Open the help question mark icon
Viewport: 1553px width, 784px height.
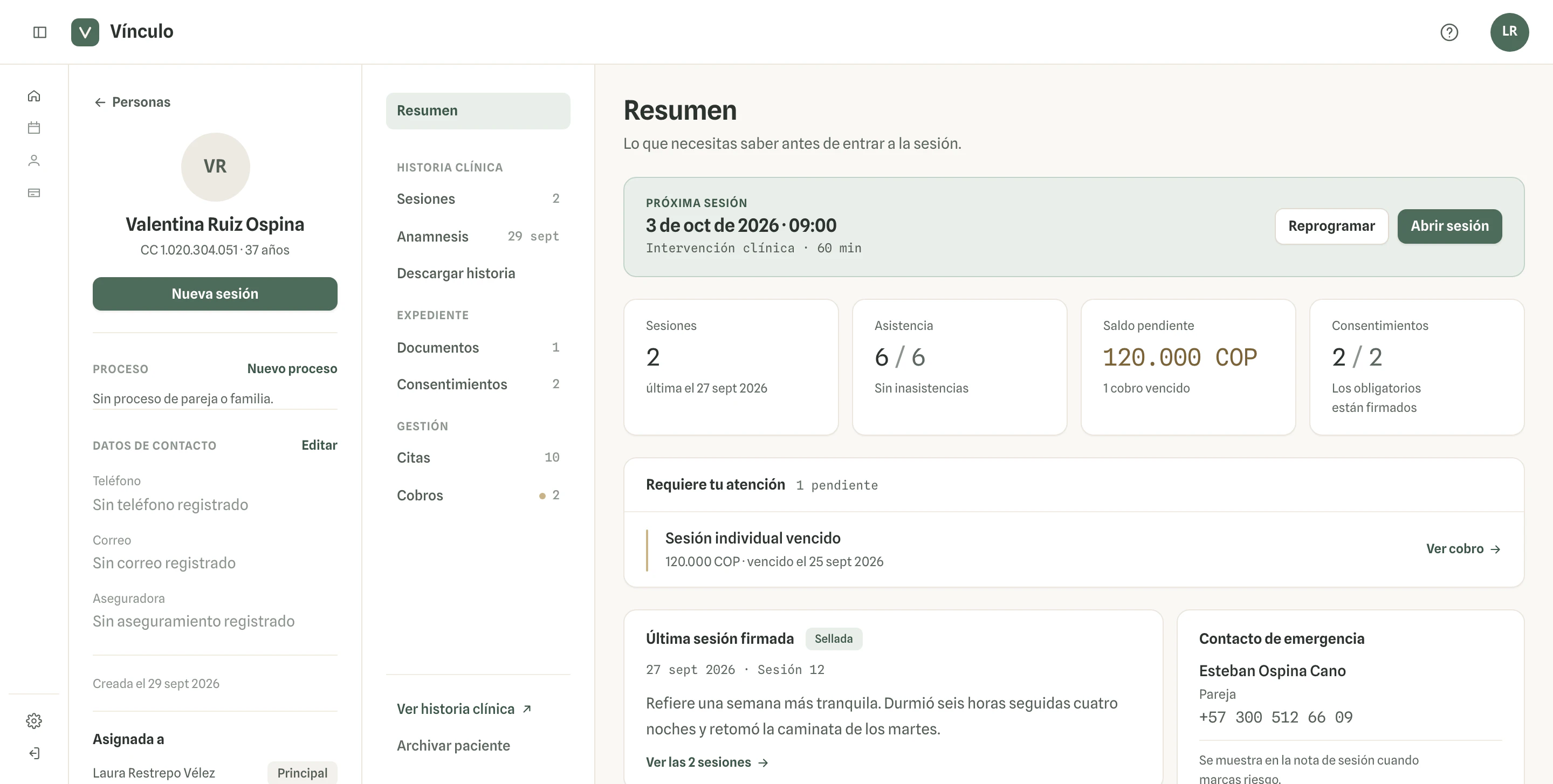pos(1449,32)
